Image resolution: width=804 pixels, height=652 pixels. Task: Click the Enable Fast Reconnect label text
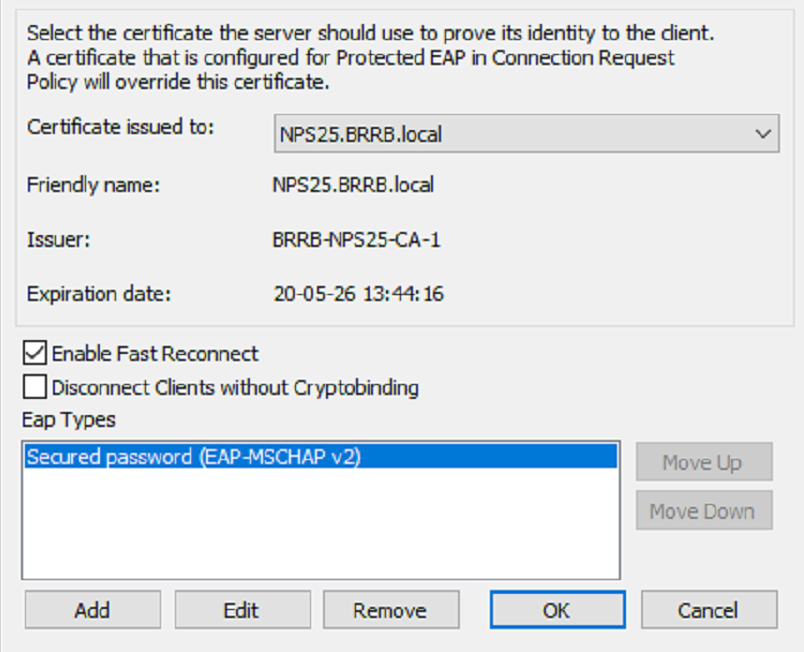click(155, 353)
